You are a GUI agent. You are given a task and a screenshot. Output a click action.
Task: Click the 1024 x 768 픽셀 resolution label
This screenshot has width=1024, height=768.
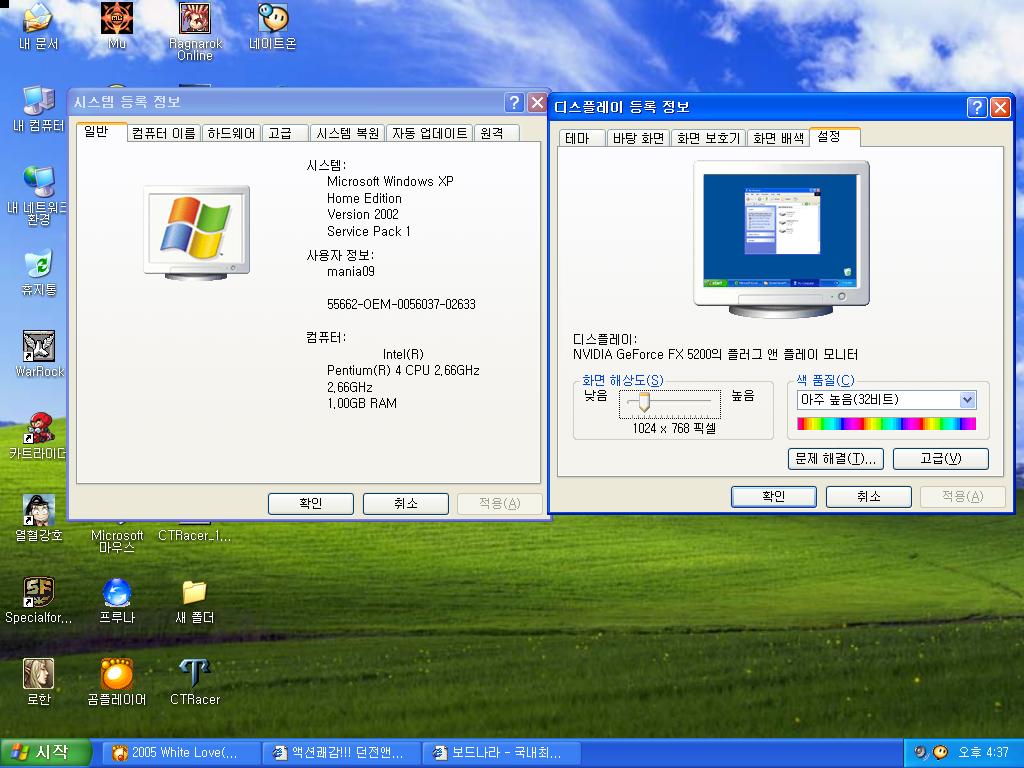674,428
